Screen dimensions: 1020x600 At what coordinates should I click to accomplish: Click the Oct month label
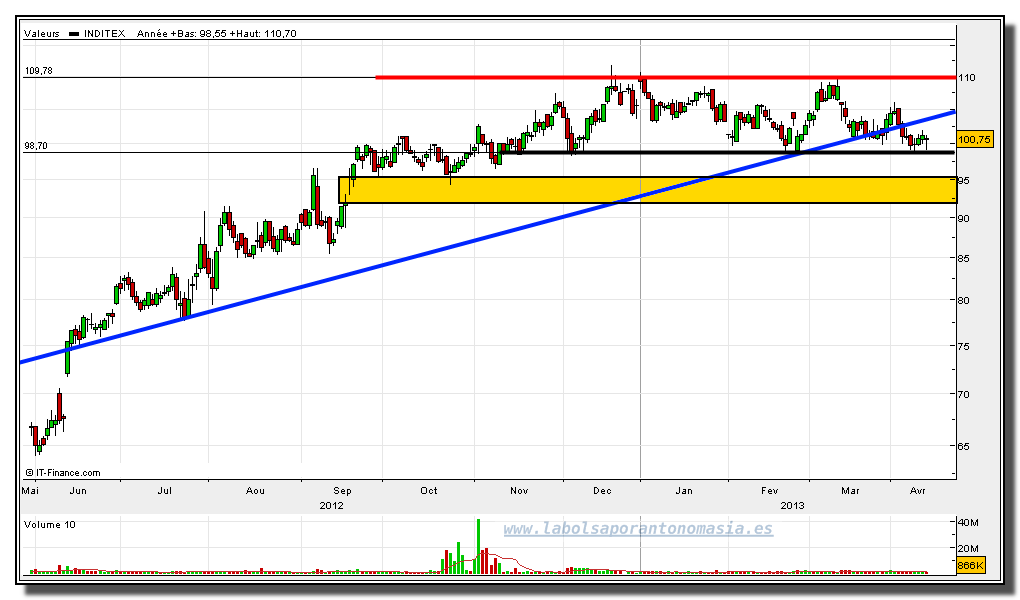click(x=429, y=491)
